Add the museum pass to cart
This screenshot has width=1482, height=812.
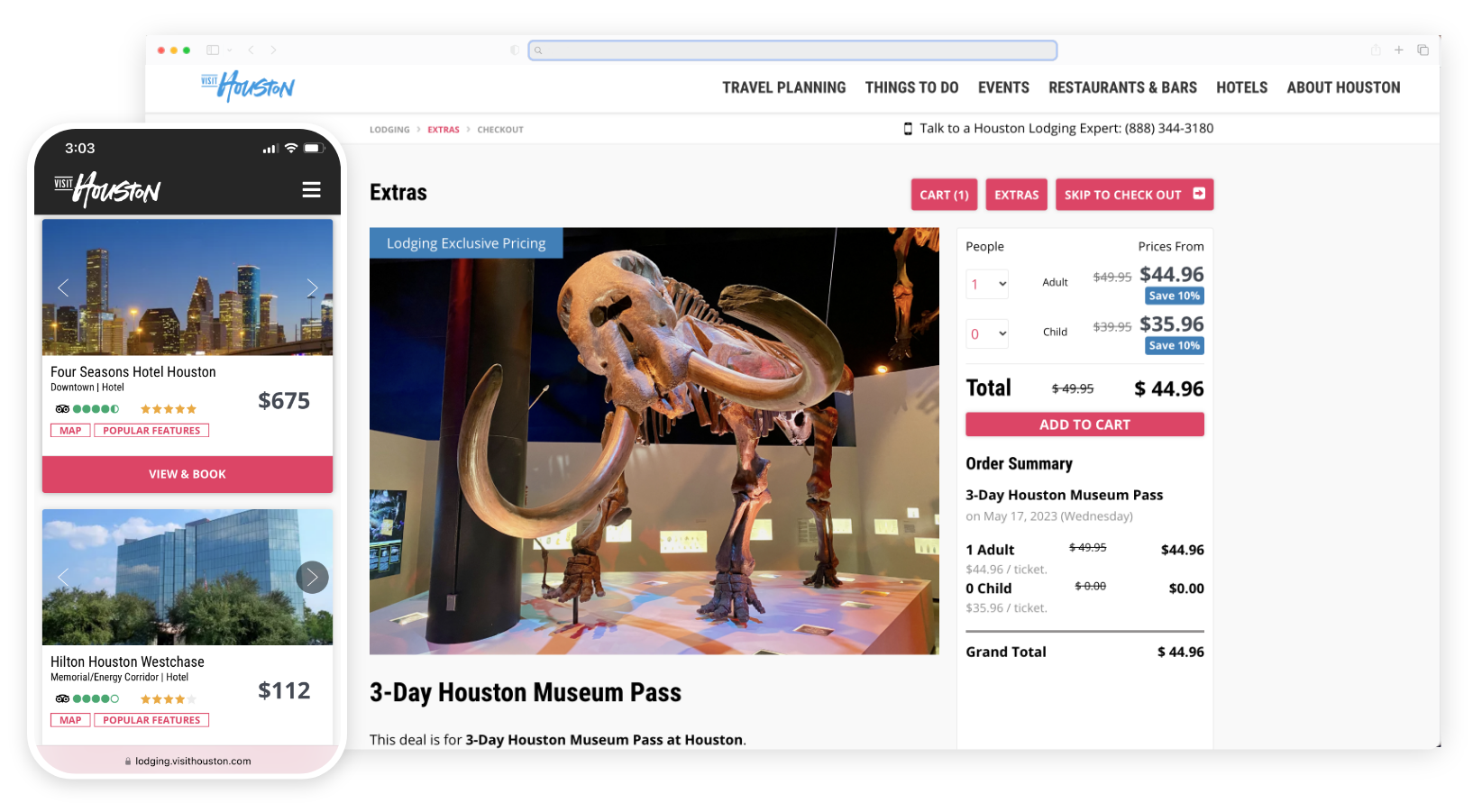pyautogui.click(x=1084, y=424)
